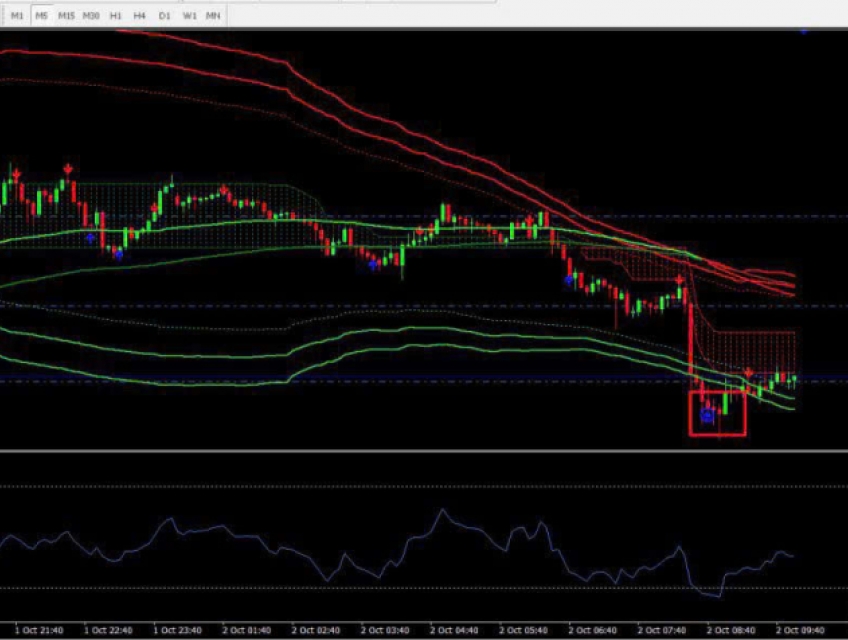Change chart to M30 timeframe
848x640 pixels.
pyautogui.click(x=91, y=16)
